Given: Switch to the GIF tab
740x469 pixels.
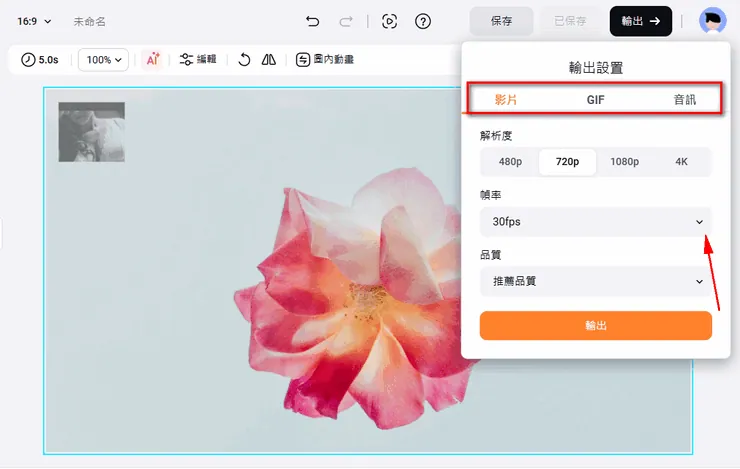Looking at the screenshot, I should (595, 100).
